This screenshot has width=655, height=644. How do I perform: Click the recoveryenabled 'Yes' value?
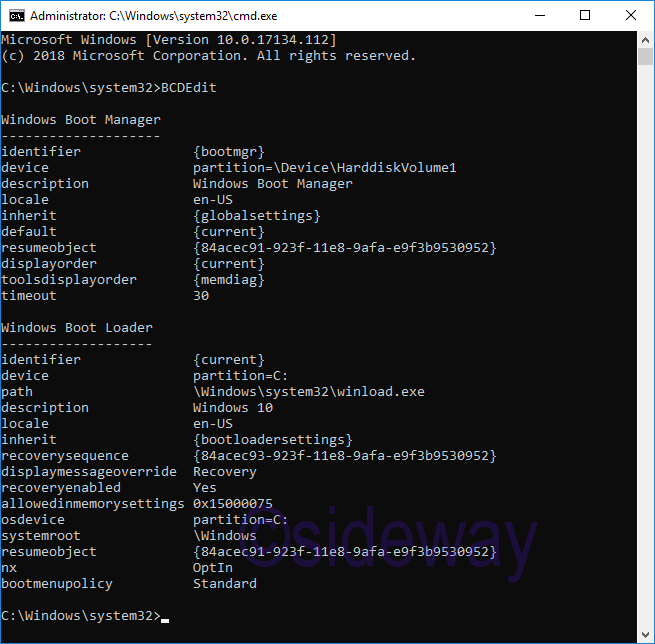coord(205,488)
